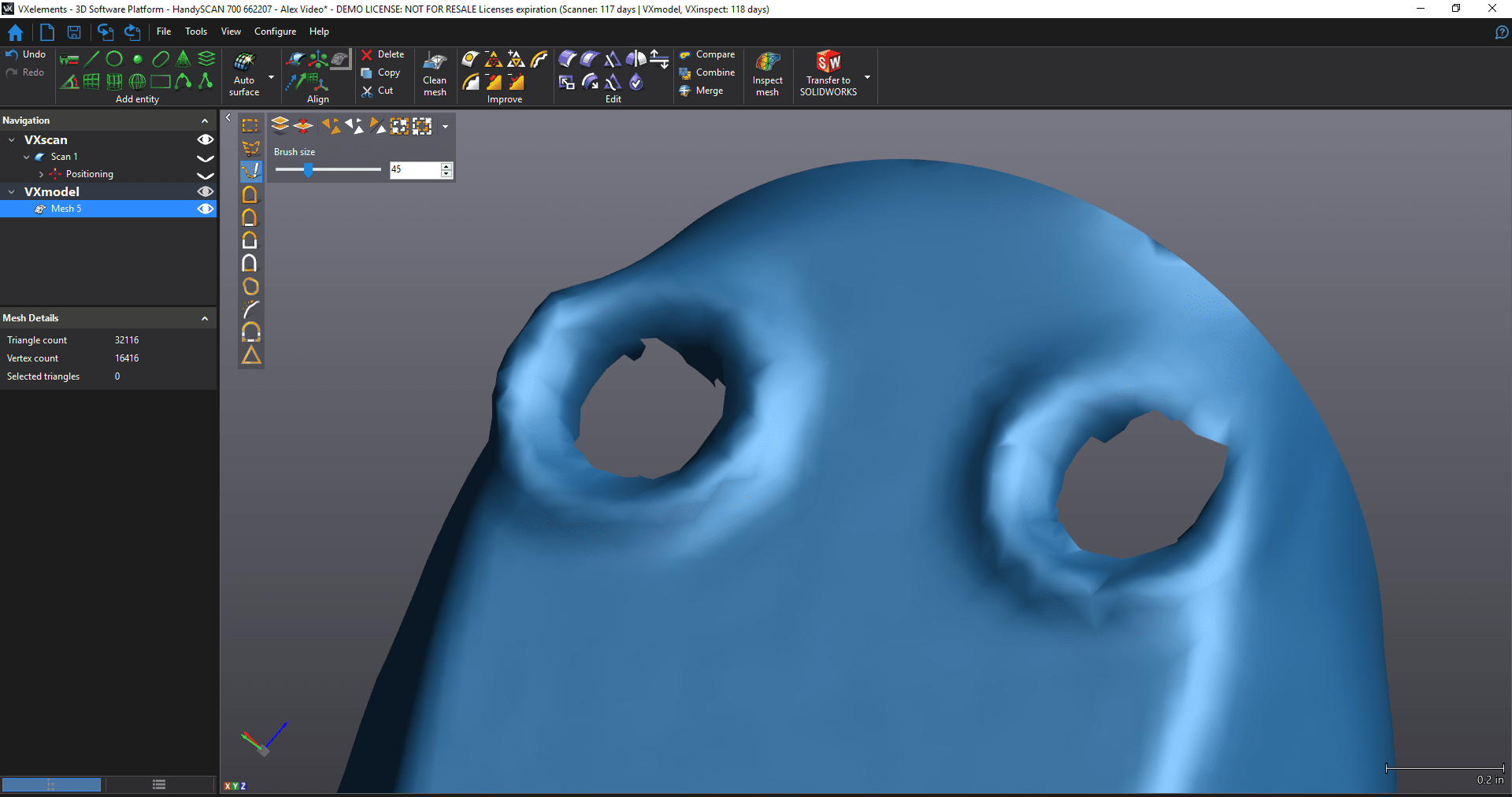The height and width of the screenshot is (797, 1512).
Task: Open the Inspect mesh tool
Action: tap(767, 63)
